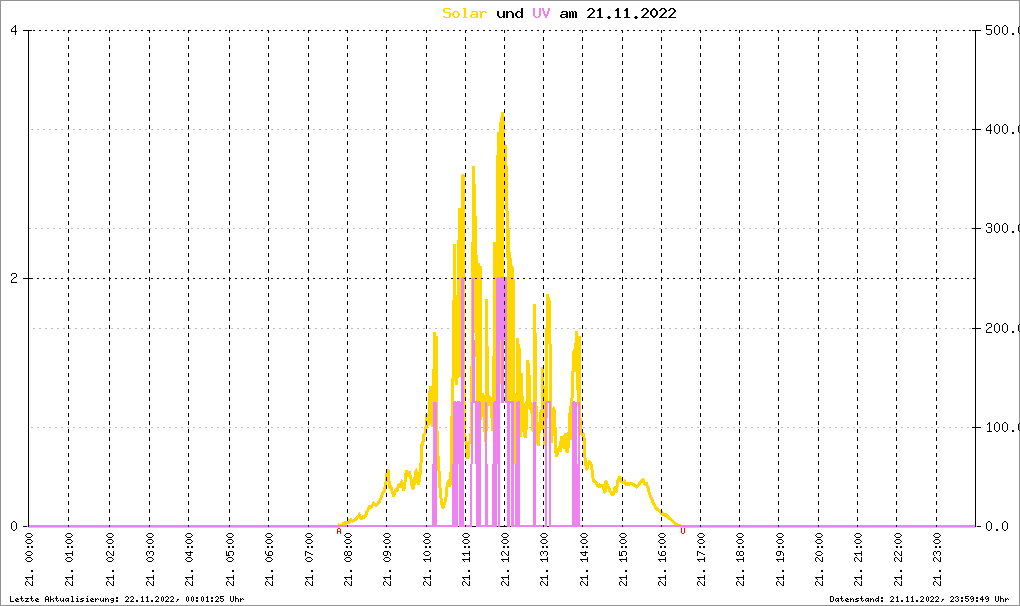Click right axis label "300.0"

pos(1001,228)
